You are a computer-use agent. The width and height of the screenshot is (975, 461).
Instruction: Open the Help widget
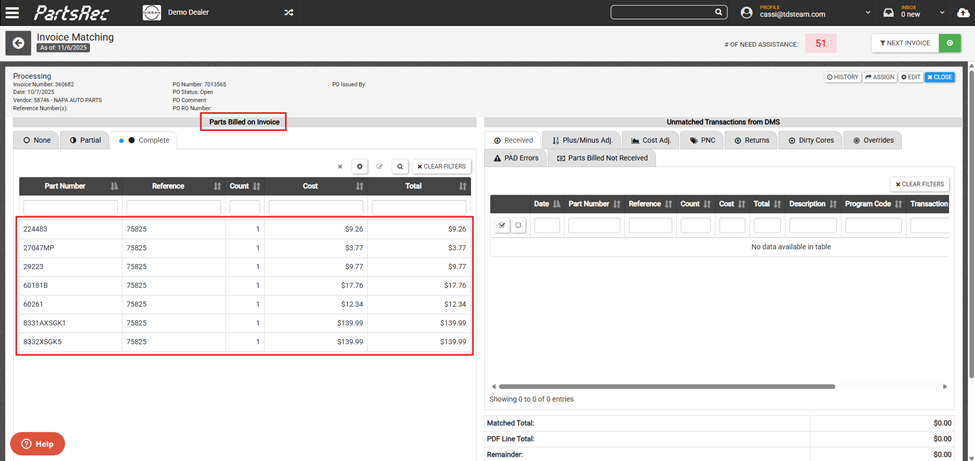(37, 444)
